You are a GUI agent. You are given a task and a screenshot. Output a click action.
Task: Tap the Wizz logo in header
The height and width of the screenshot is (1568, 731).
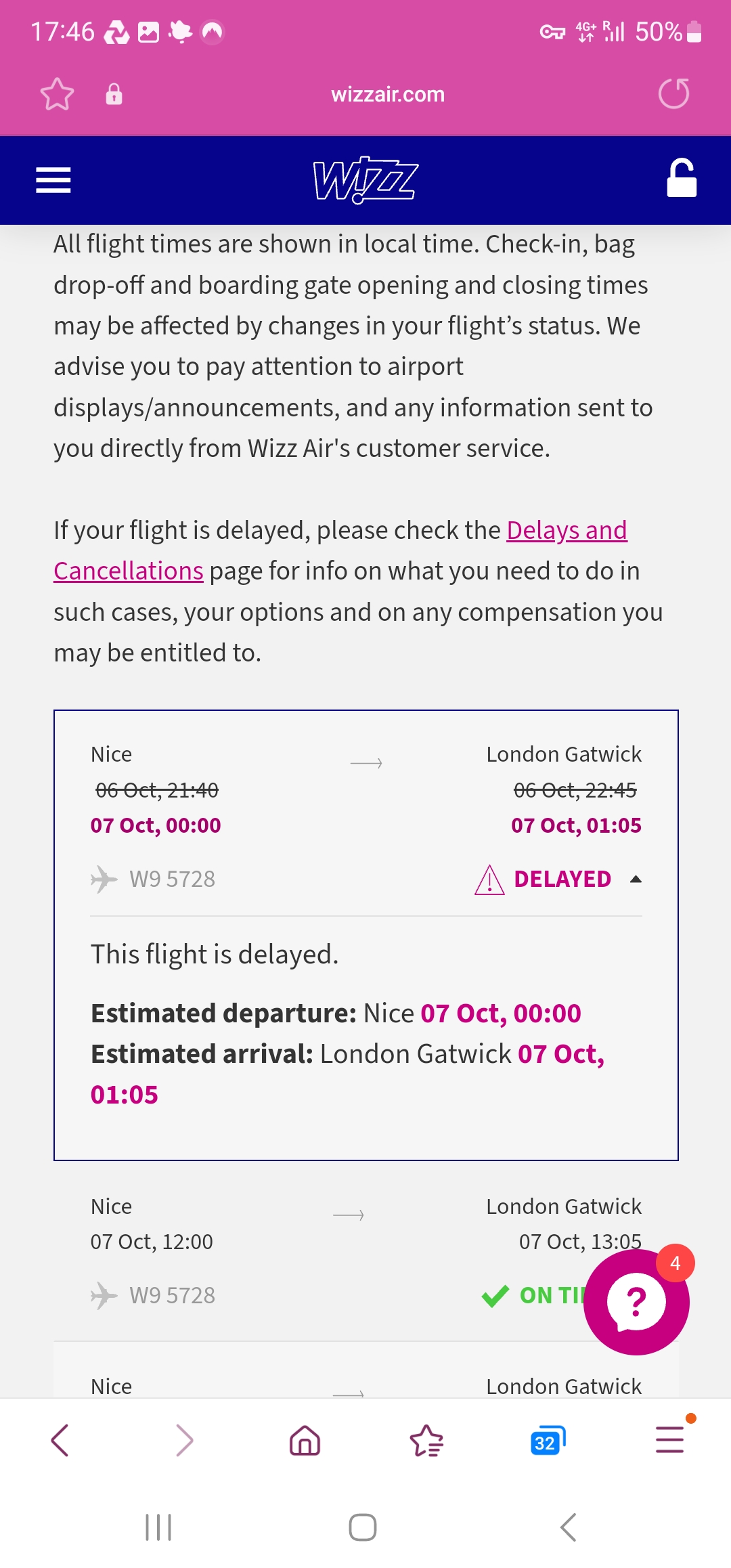pos(365,180)
